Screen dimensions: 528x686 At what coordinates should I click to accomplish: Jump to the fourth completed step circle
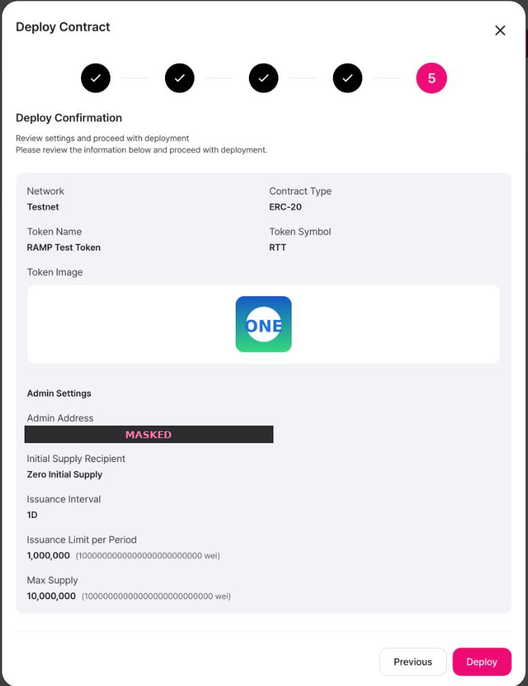[347, 78]
